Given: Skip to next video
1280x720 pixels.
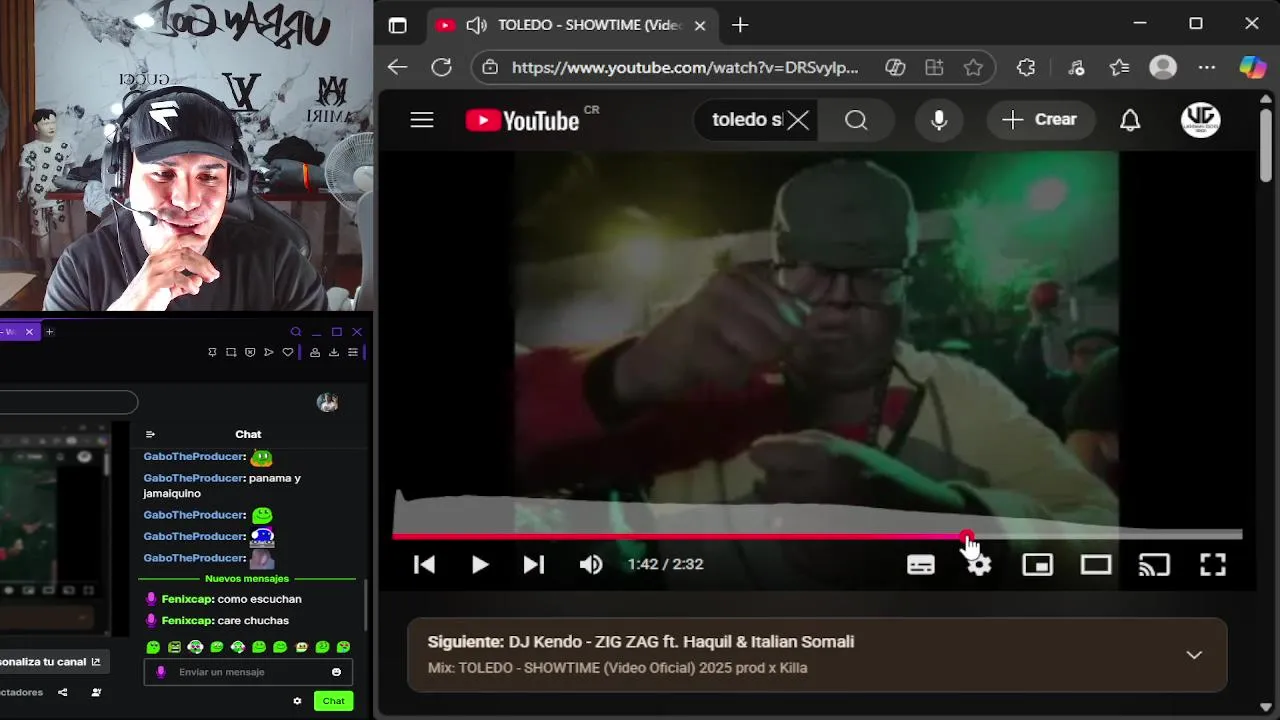Looking at the screenshot, I should tap(534, 565).
